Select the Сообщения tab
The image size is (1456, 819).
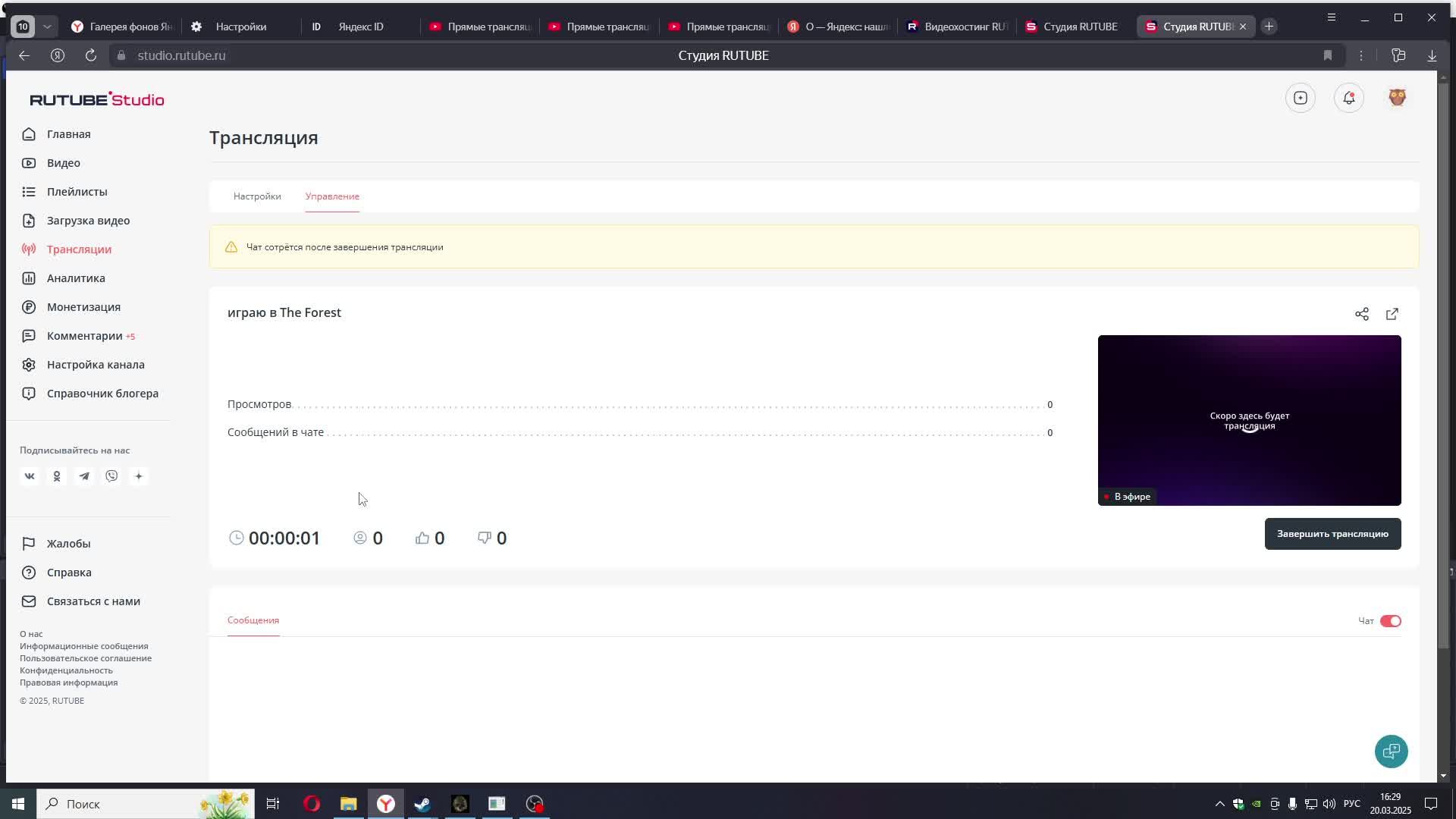(x=253, y=620)
